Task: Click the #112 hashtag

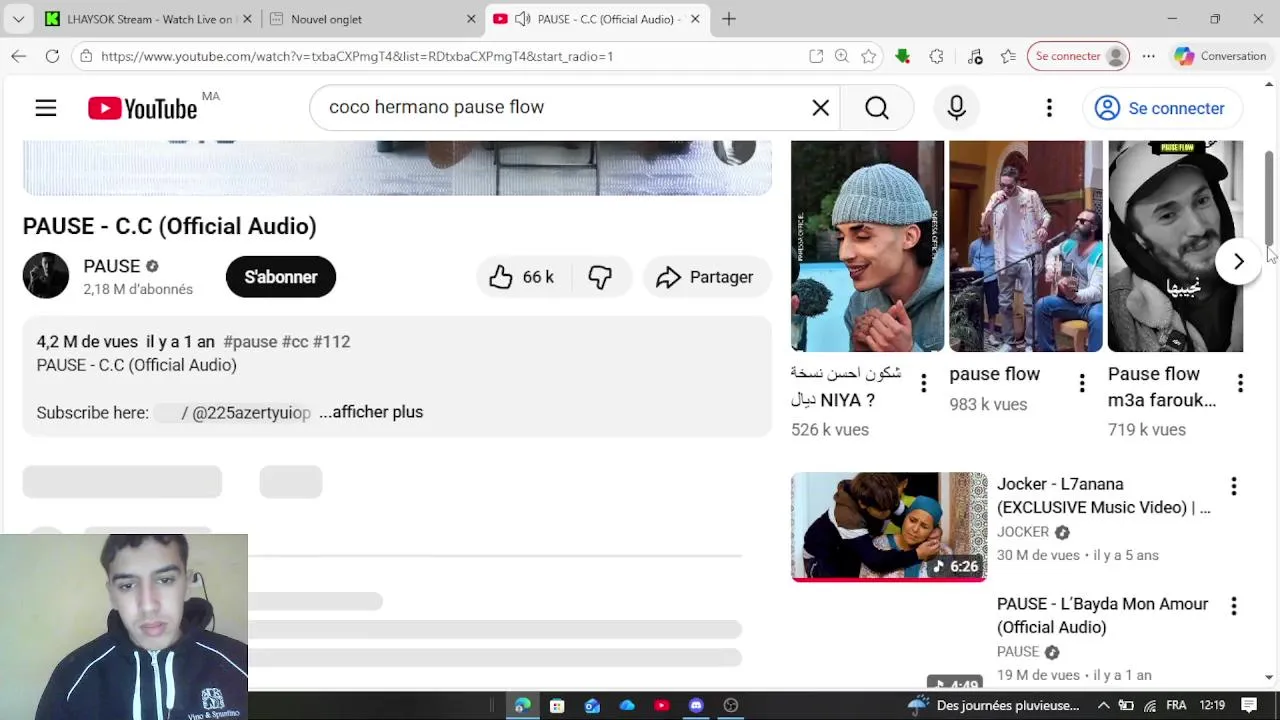Action: click(x=332, y=342)
